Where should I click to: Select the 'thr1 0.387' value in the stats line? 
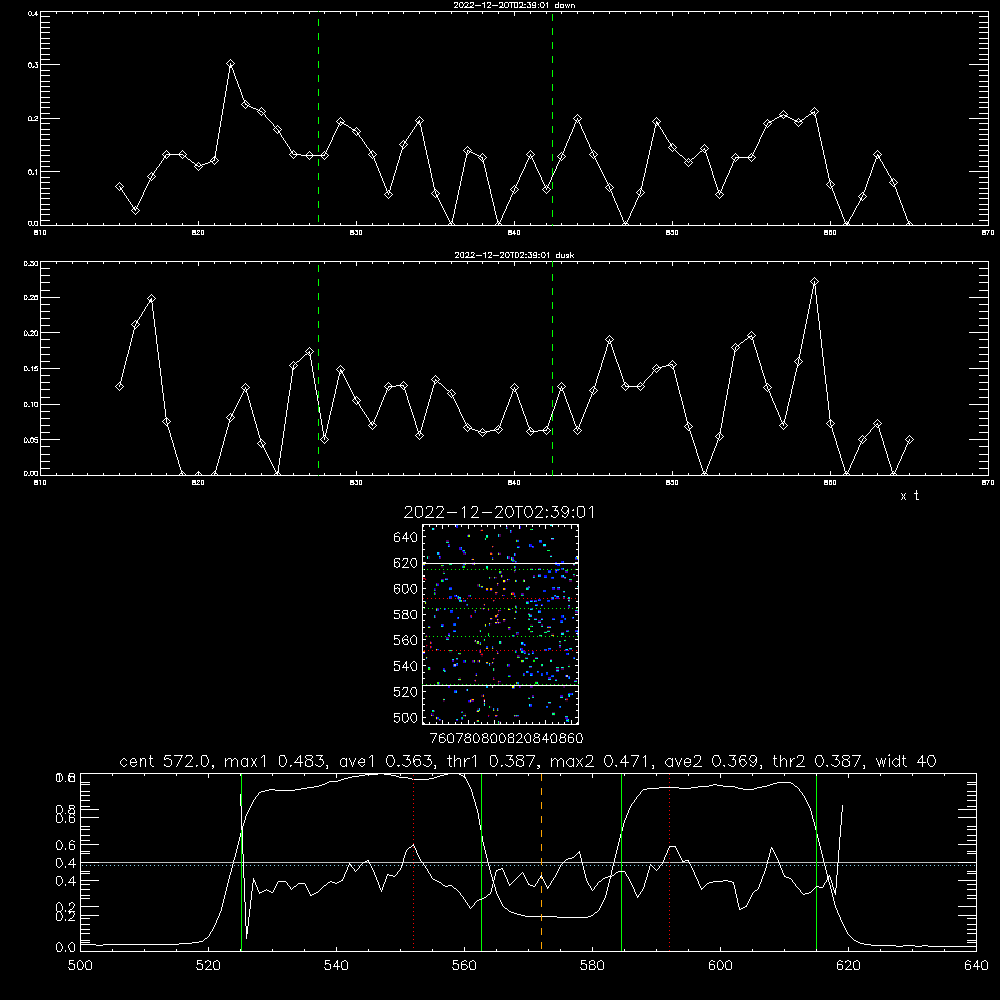click(492, 761)
